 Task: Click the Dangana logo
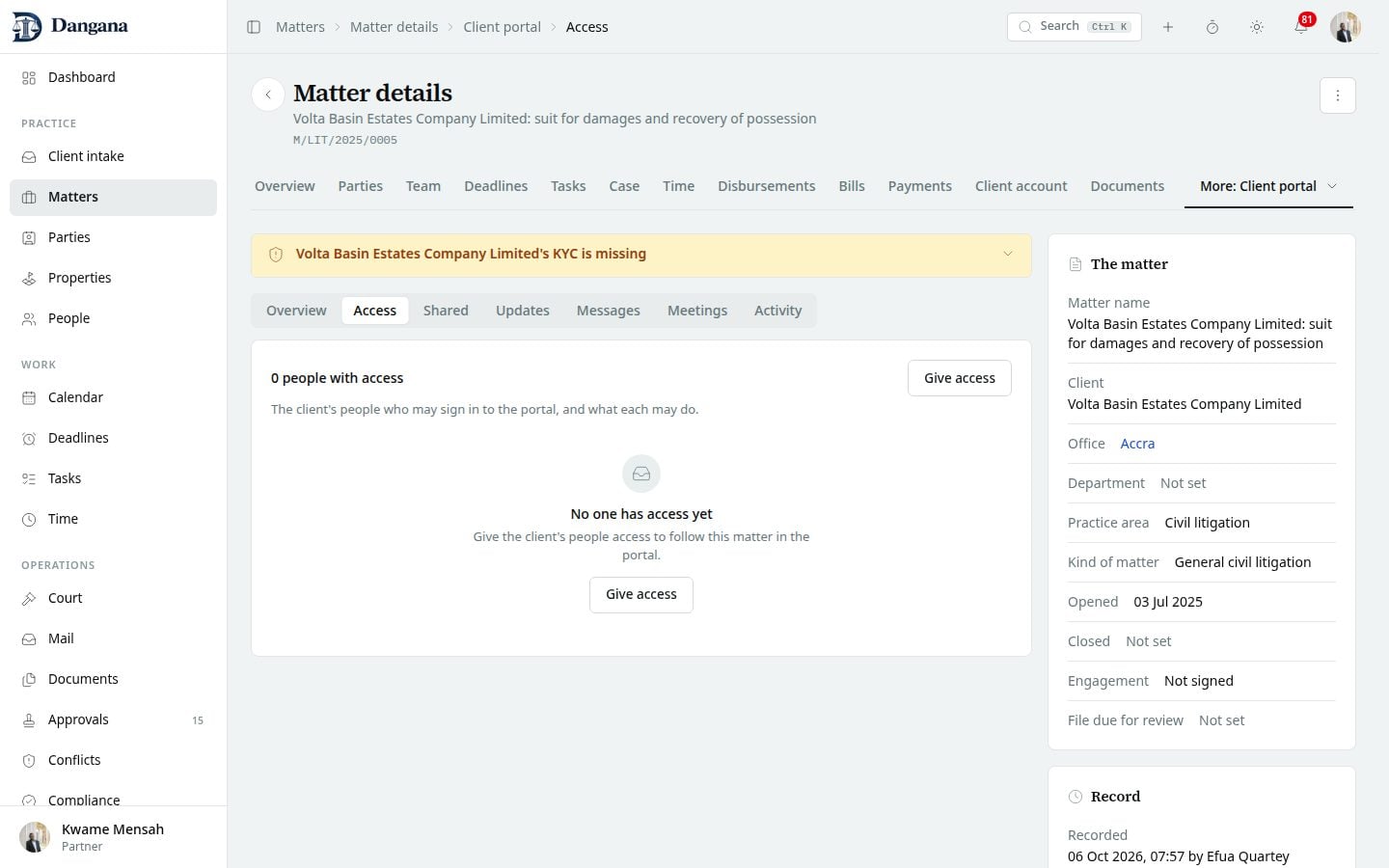click(69, 27)
